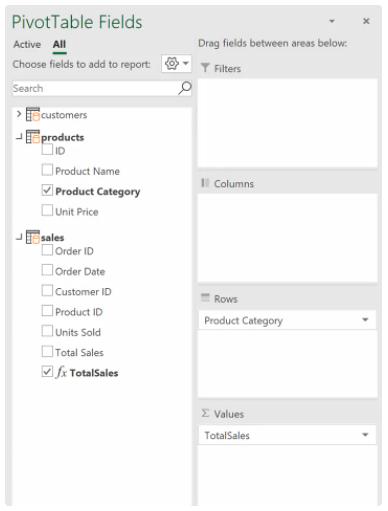
Task: Click the Values sigma icon
Action: point(205,413)
